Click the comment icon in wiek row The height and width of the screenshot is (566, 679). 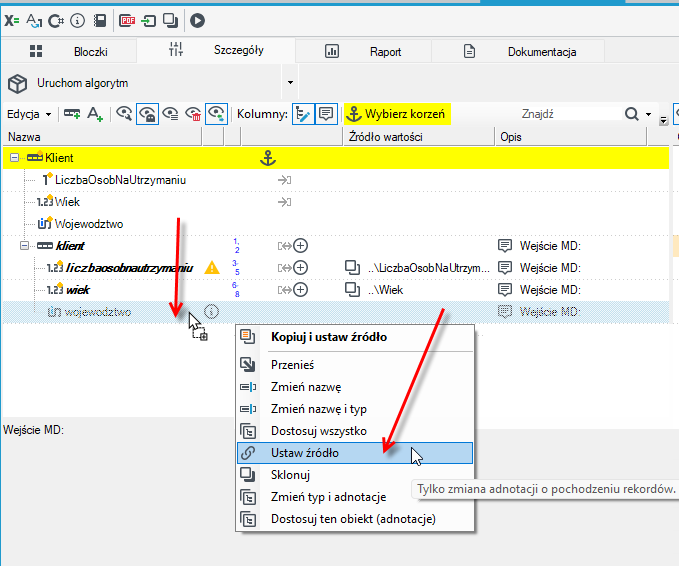pyautogui.click(x=504, y=290)
